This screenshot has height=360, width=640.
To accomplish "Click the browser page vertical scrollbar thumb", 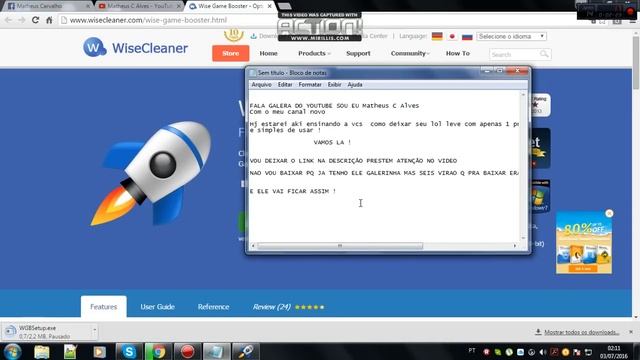I will click(636, 62).
